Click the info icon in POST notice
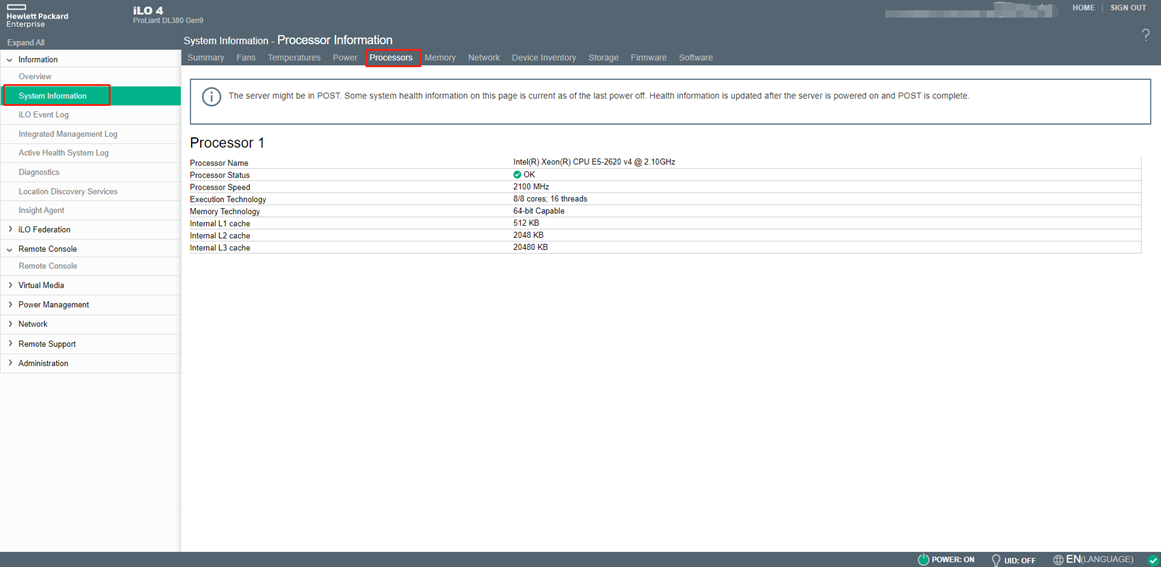 click(x=213, y=96)
